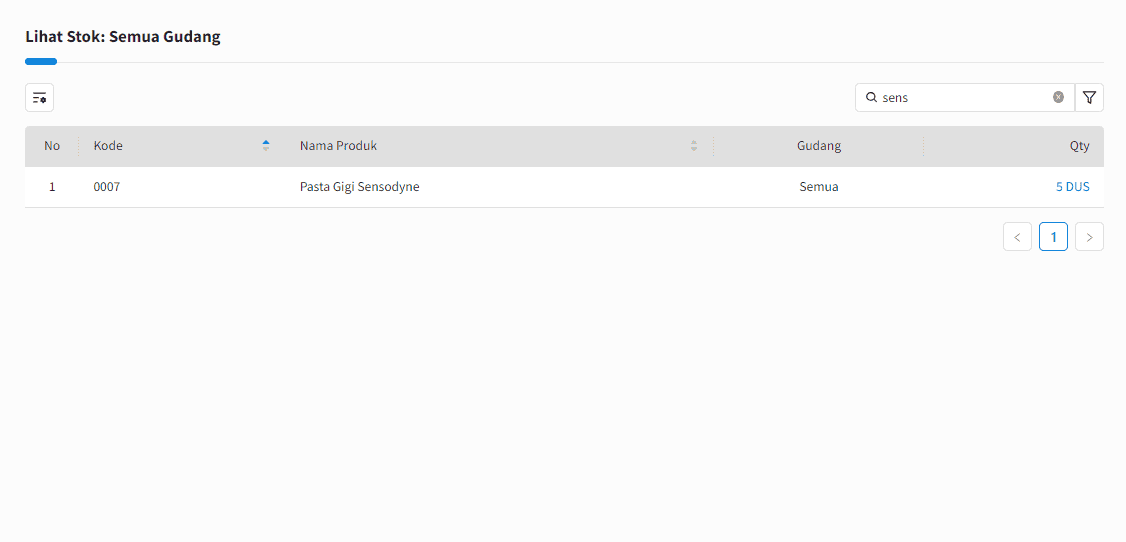
Task: Click the search magnifier icon
Action: tap(872, 98)
